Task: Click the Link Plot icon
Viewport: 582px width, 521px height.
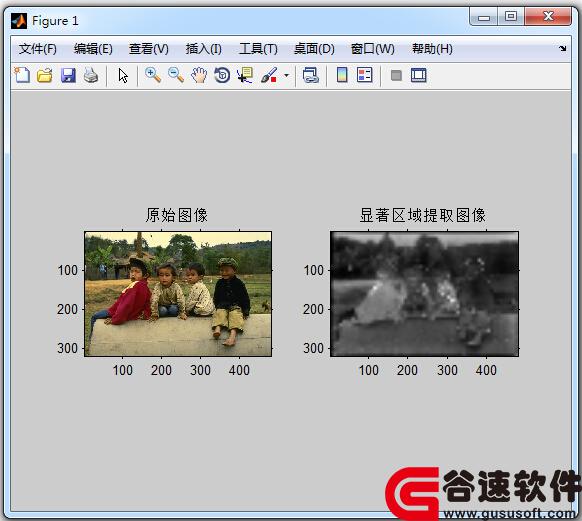Action: (x=311, y=75)
